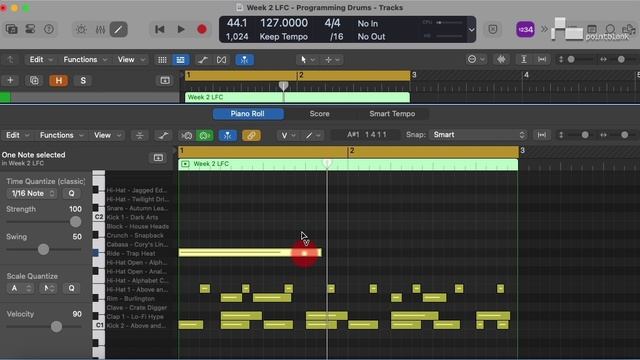This screenshot has width=640, height=360.
Task: Adjust the Swing slider
Action: (44, 249)
